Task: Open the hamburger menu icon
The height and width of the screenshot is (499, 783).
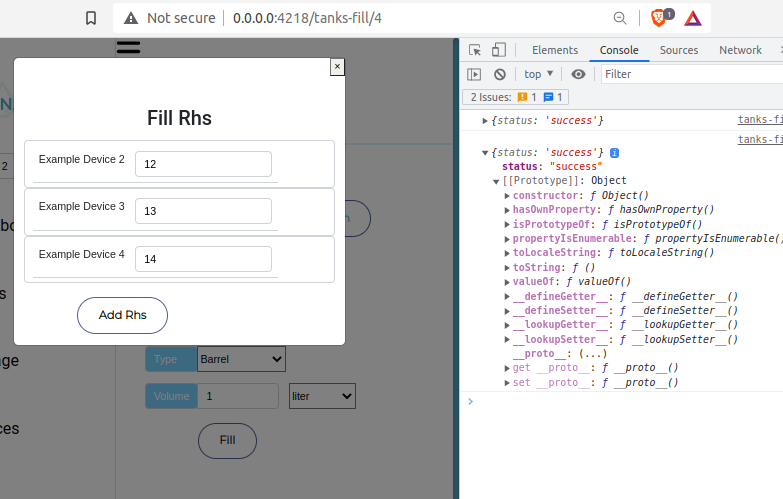Action: 128,46
